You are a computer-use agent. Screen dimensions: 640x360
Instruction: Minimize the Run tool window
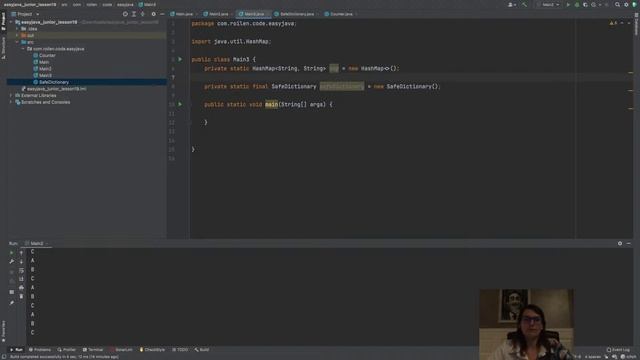(629, 243)
